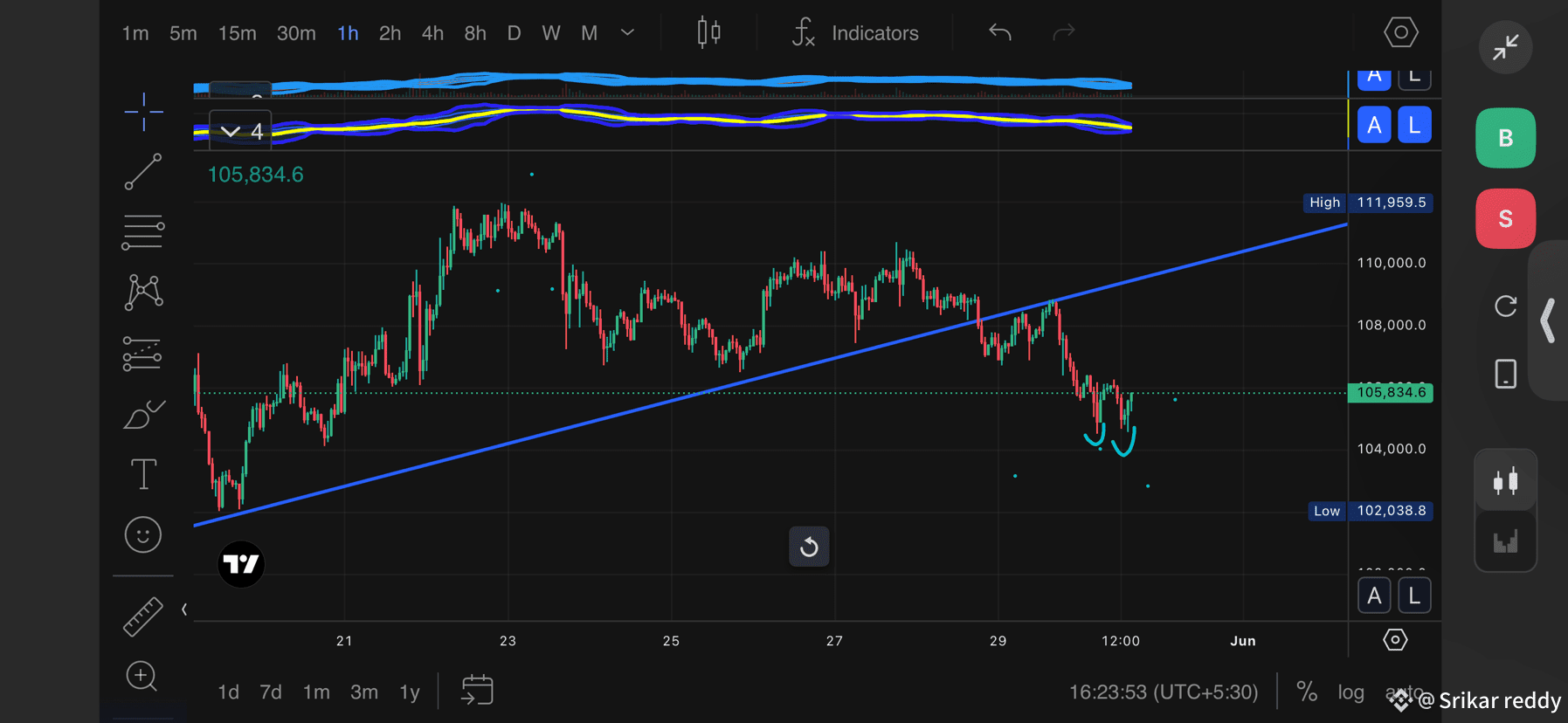Exit fullscreen with the collapse arrows icon
Image resolution: width=1568 pixels, height=723 pixels.
click(1505, 47)
